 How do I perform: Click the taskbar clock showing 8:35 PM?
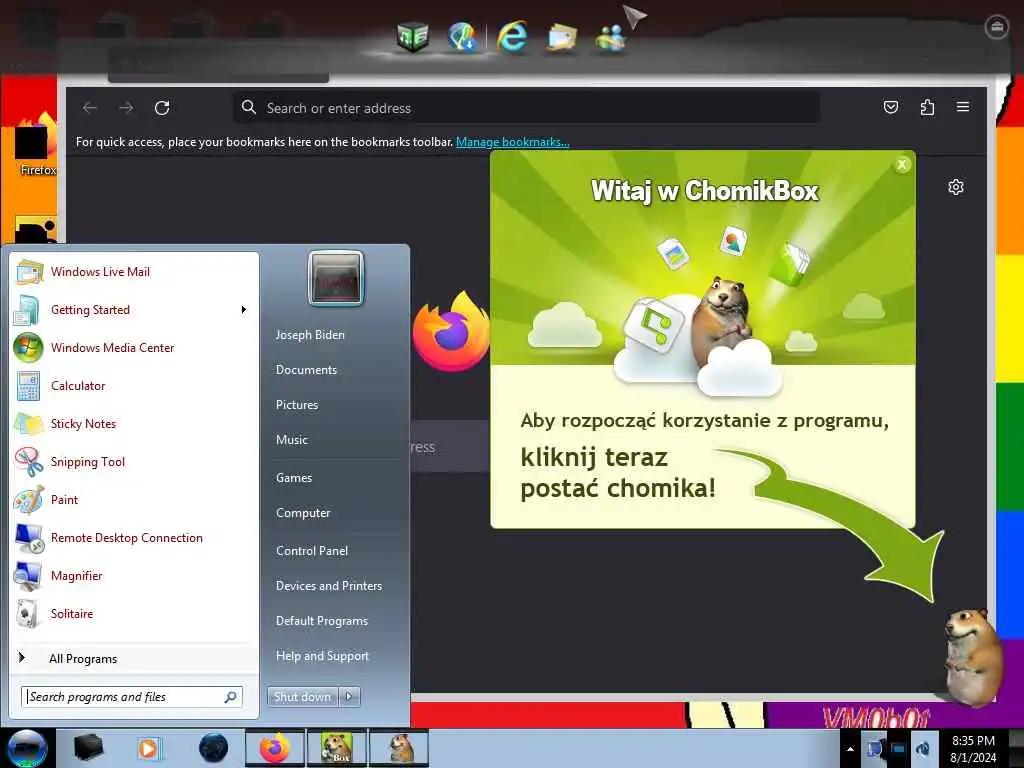(973, 749)
